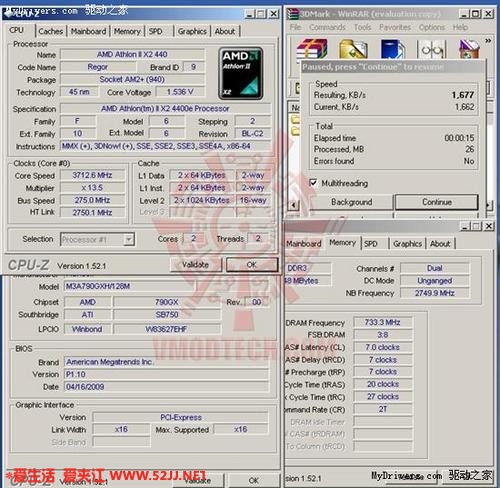
Task: Click the Chipset value 790GX
Action: [167, 302]
